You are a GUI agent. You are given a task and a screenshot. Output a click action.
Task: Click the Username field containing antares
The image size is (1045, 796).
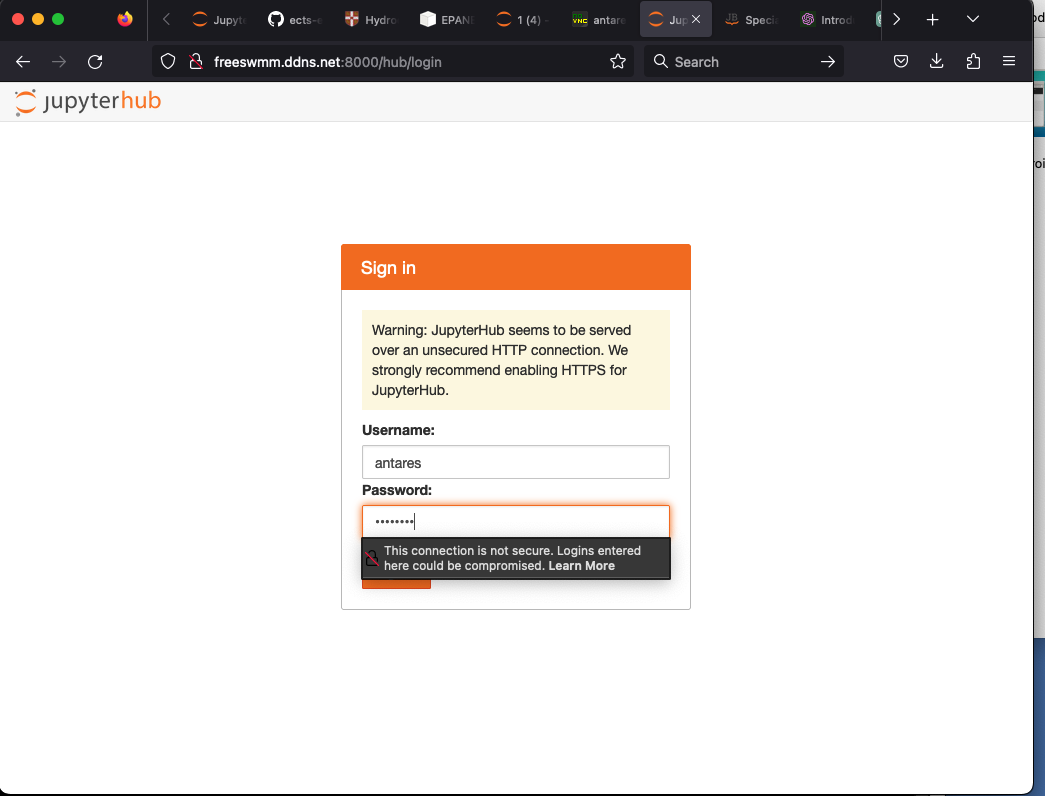516,462
